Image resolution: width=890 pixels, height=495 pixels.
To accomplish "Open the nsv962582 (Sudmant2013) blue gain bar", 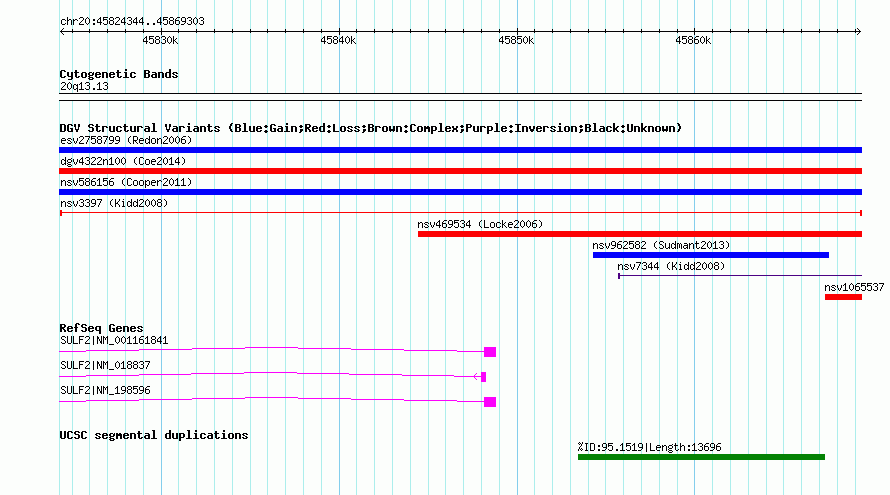I will (711, 255).
